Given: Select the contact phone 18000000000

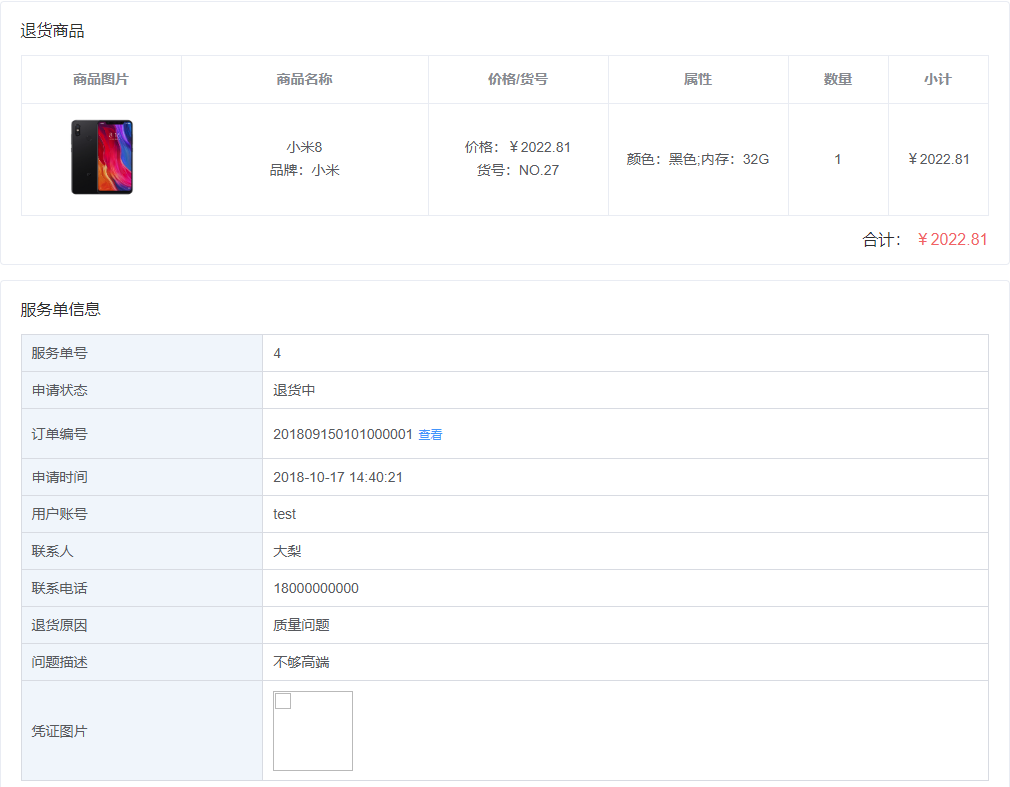Looking at the screenshot, I should click(314, 588).
